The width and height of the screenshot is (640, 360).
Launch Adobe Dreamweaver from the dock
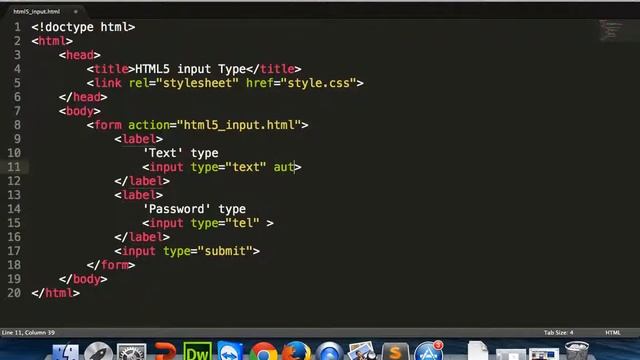[x=198, y=352]
